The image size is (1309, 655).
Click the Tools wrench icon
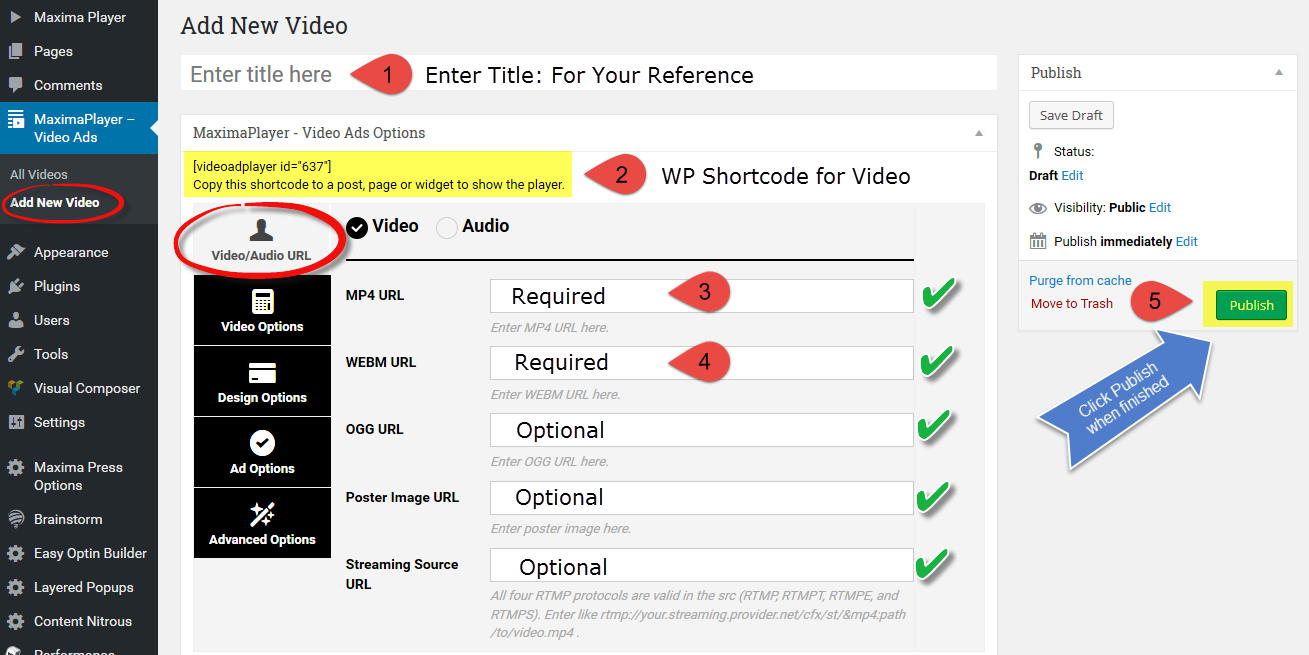[x=16, y=354]
